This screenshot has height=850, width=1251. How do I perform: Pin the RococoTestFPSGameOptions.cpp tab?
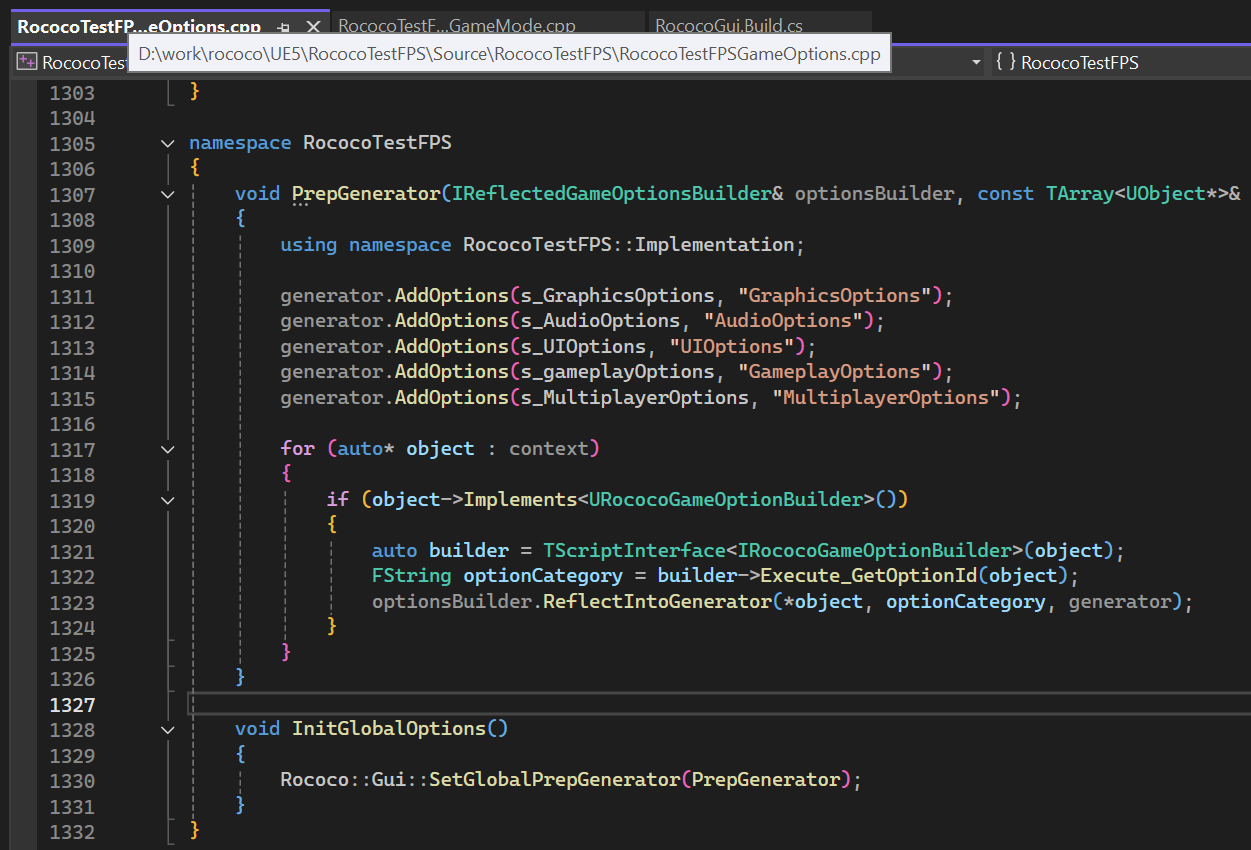click(284, 27)
